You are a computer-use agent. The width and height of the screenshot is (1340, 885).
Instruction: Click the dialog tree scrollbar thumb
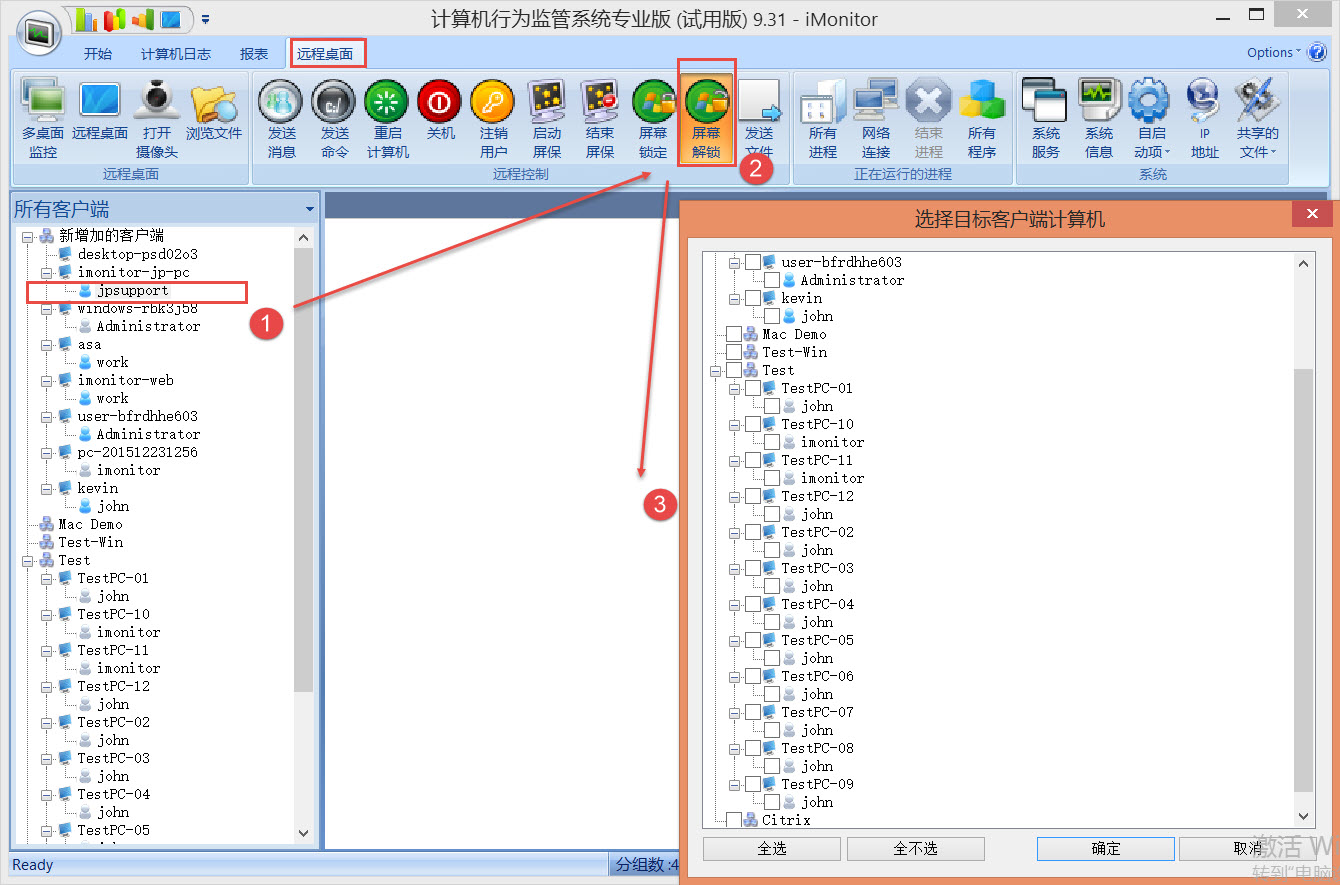coord(1304,580)
